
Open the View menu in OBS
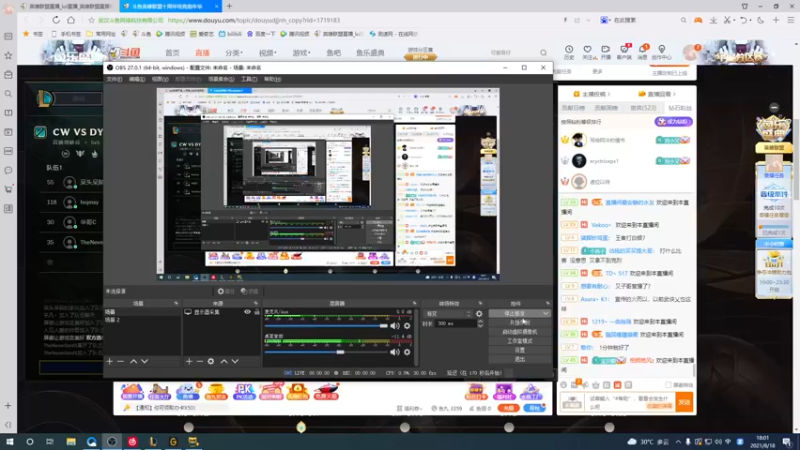point(160,79)
